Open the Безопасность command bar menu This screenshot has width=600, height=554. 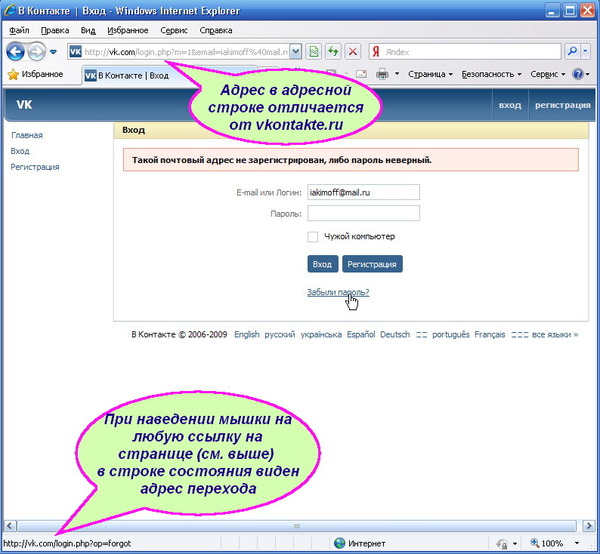(x=491, y=74)
